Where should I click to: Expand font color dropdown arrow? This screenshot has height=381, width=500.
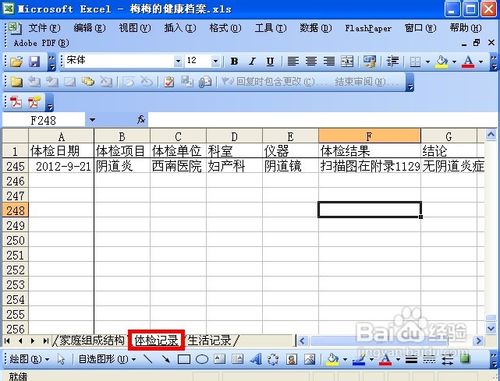(x=481, y=62)
